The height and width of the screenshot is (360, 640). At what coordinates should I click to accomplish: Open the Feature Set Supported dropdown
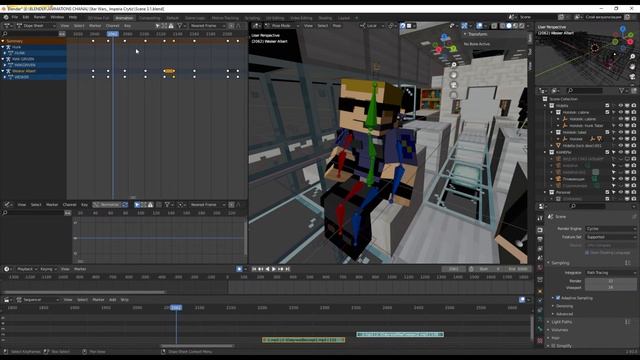click(611, 237)
